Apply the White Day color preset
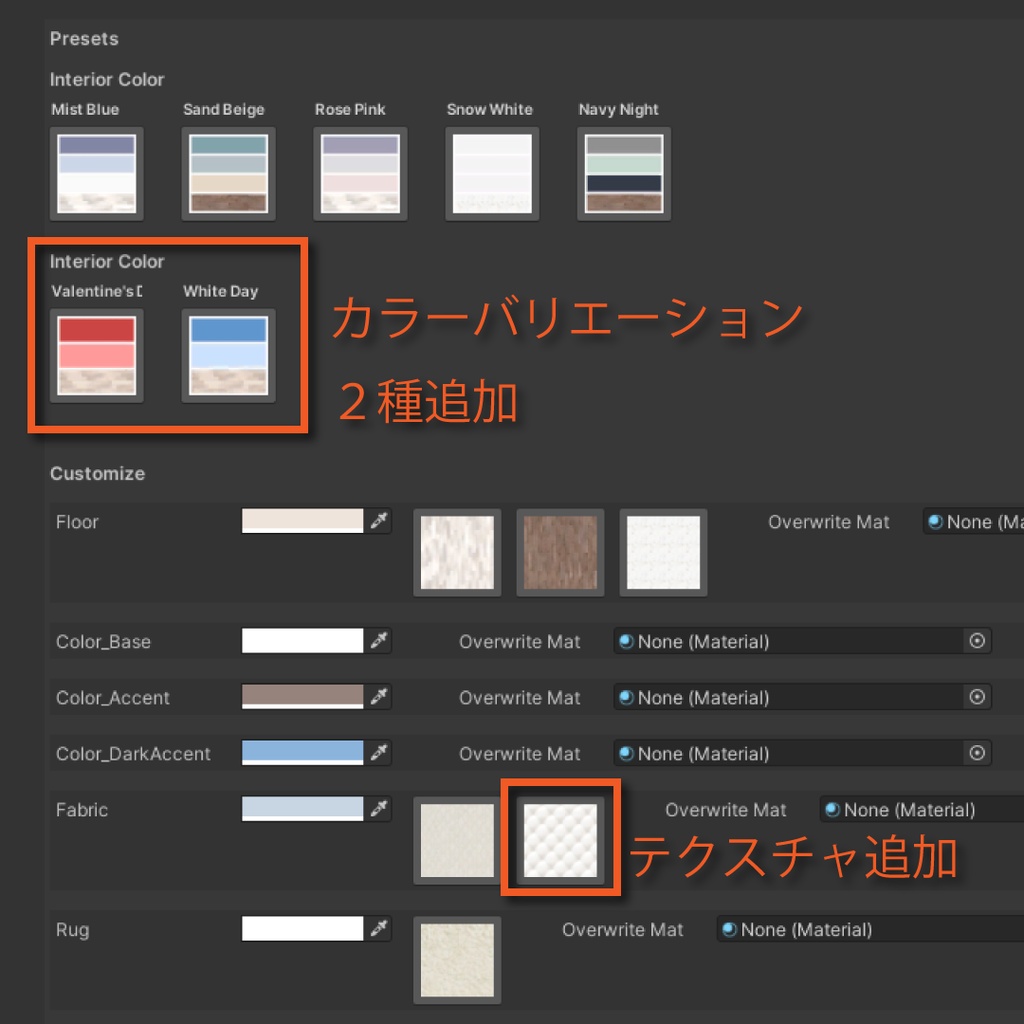 pos(228,355)
